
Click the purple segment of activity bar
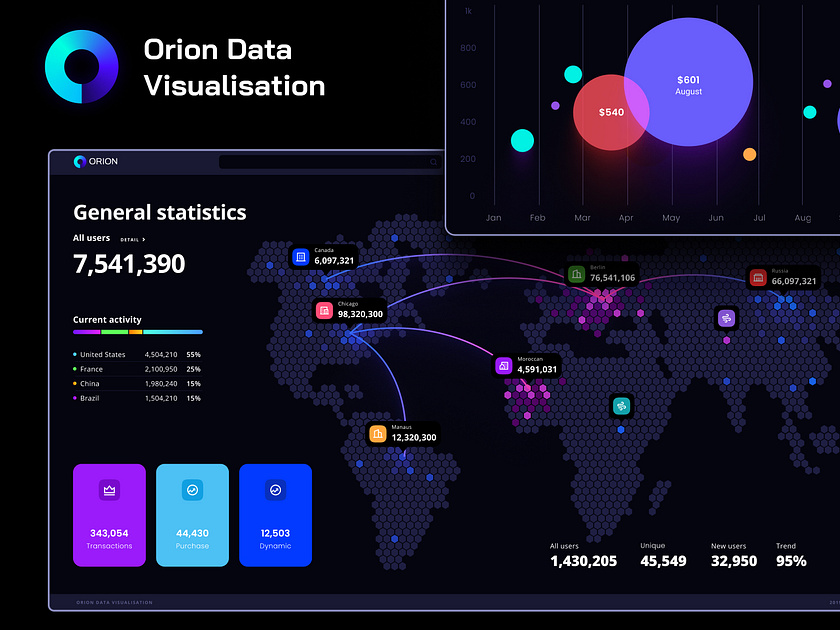point(87,332)
